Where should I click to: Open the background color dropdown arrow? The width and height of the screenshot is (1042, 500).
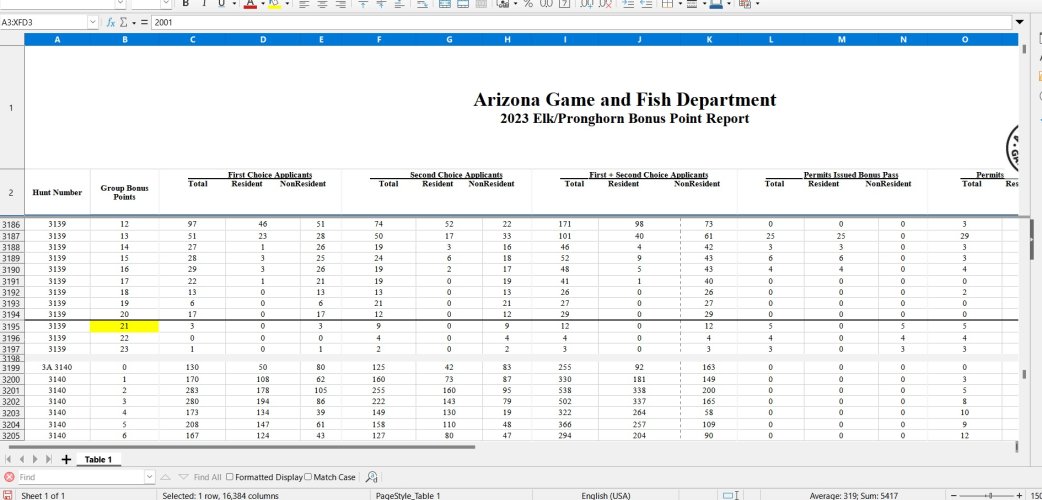click(x=728, y=3)
